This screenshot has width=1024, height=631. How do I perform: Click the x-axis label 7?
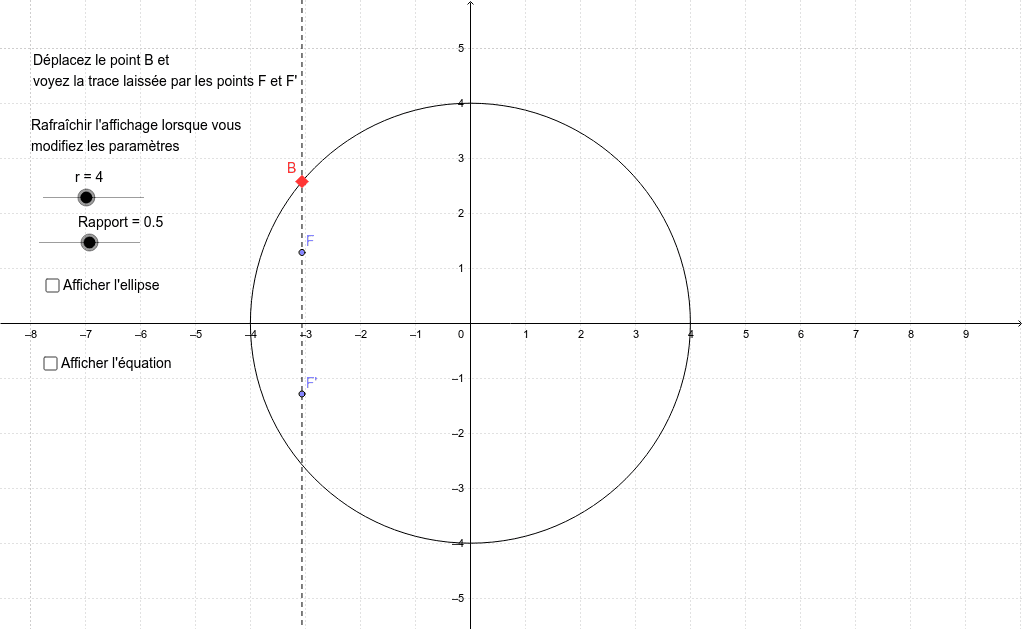coord(856,334)
